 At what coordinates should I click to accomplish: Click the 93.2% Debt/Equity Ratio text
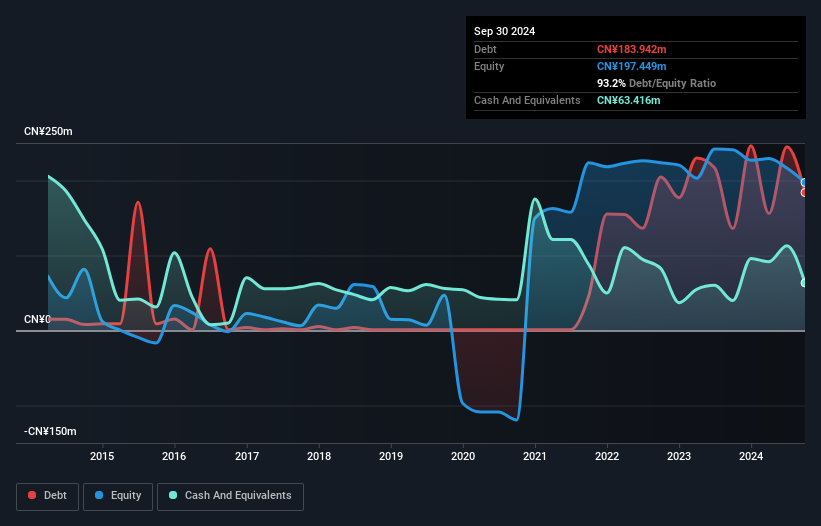[656, 83]
